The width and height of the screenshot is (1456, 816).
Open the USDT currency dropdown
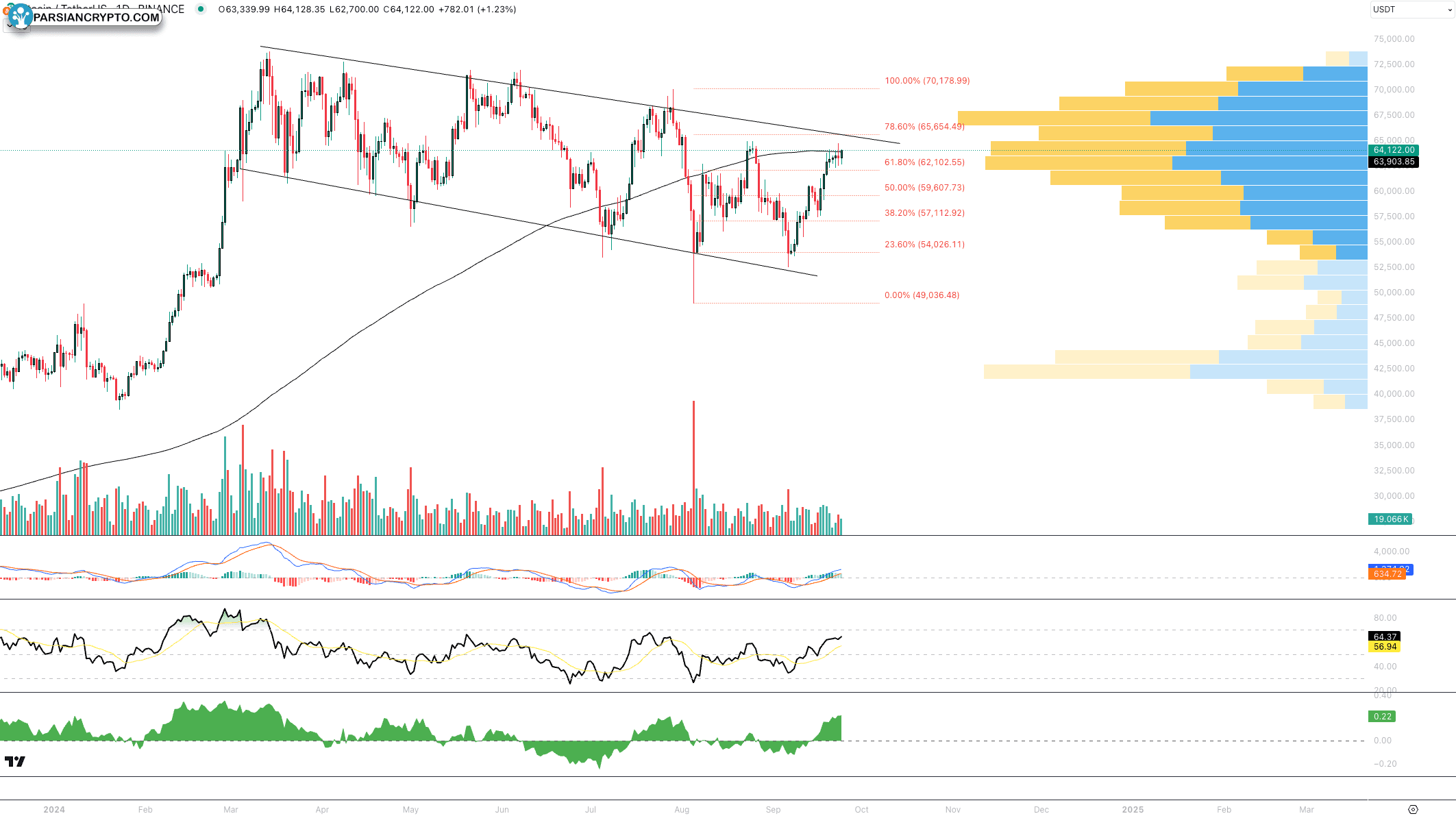click(1411, 10)
